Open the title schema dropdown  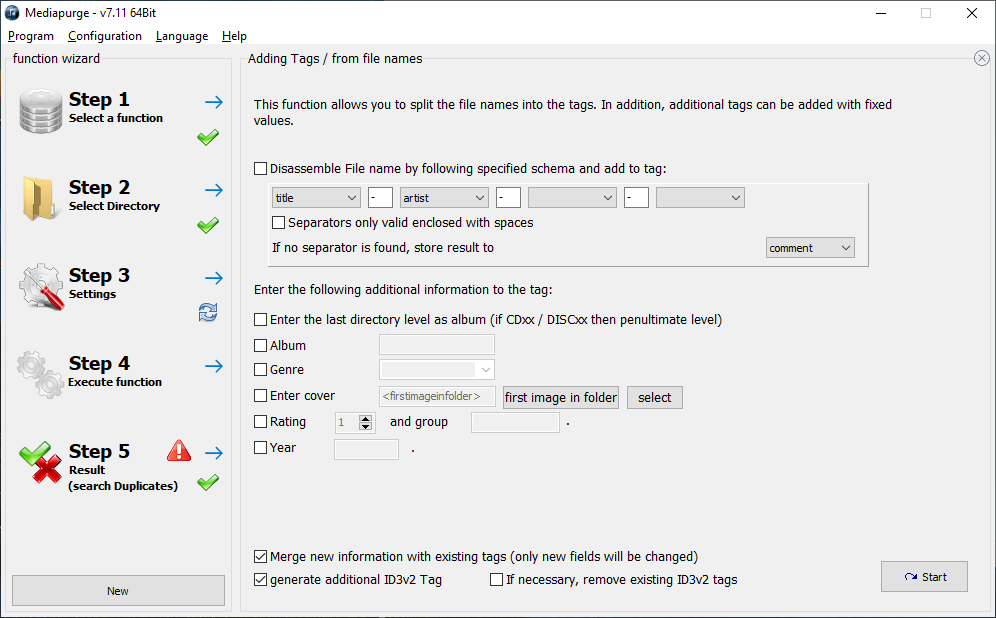[316, 198]
